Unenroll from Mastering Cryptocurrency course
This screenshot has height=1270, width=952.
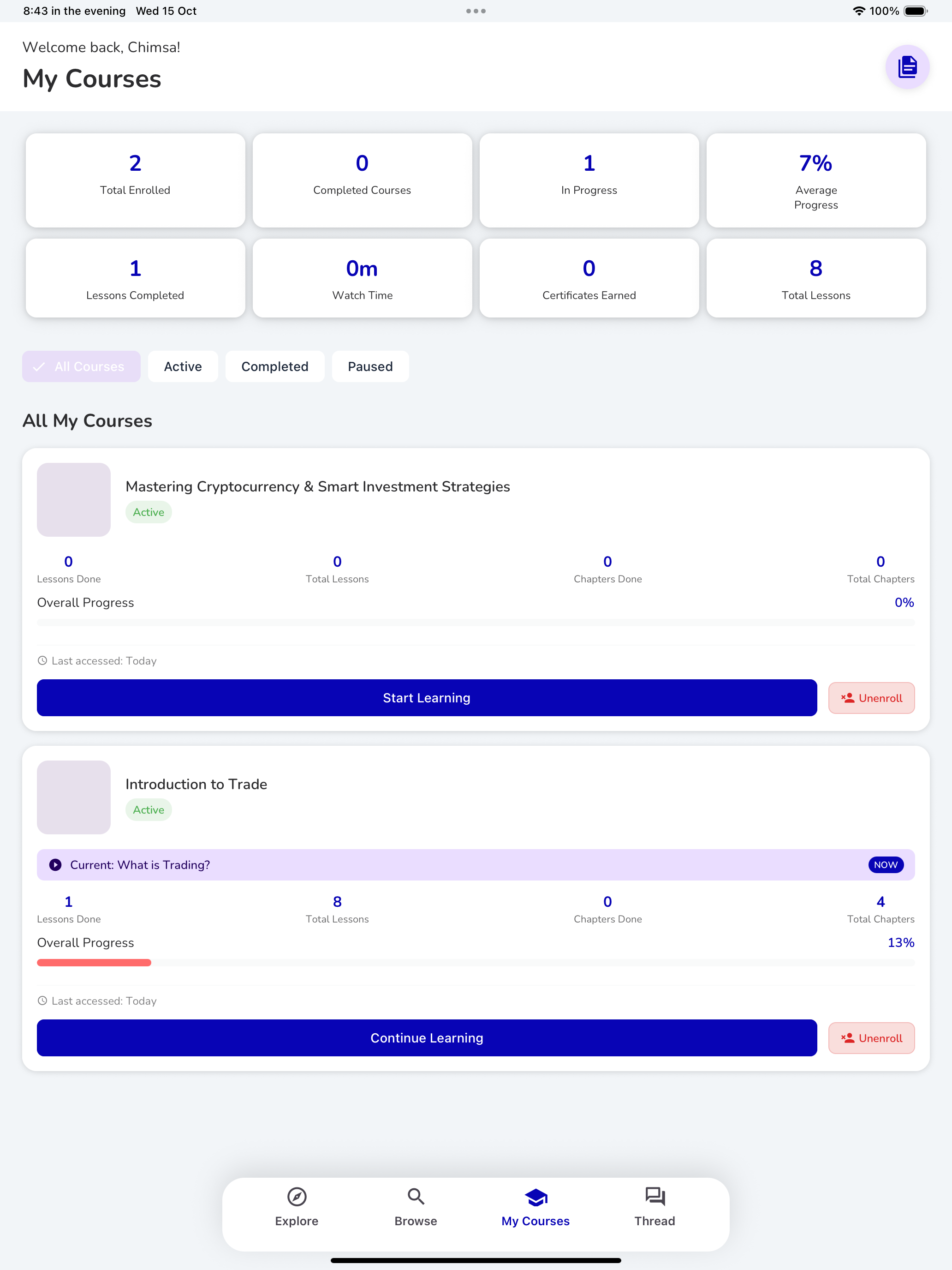point(871,698)
